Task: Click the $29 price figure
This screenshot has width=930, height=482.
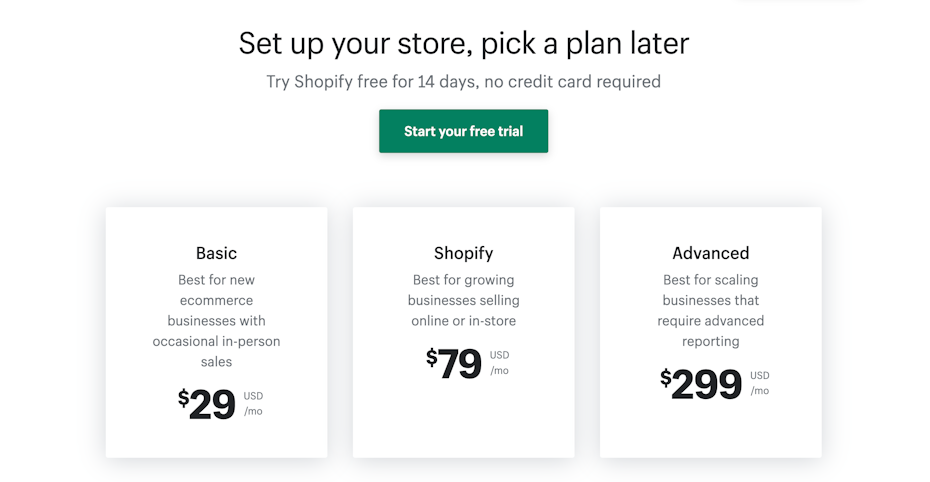Action: [207, 404]
